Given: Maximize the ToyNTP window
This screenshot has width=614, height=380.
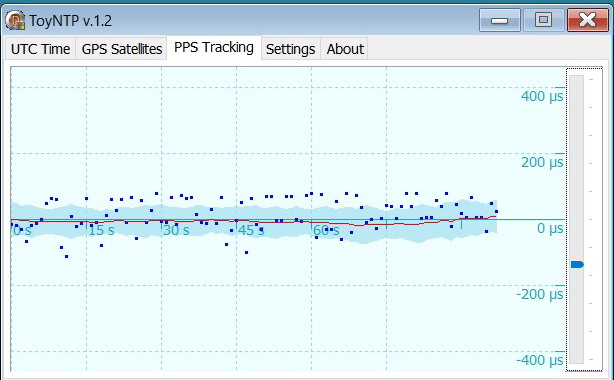Looking at the screenshot, I should 543,20.
